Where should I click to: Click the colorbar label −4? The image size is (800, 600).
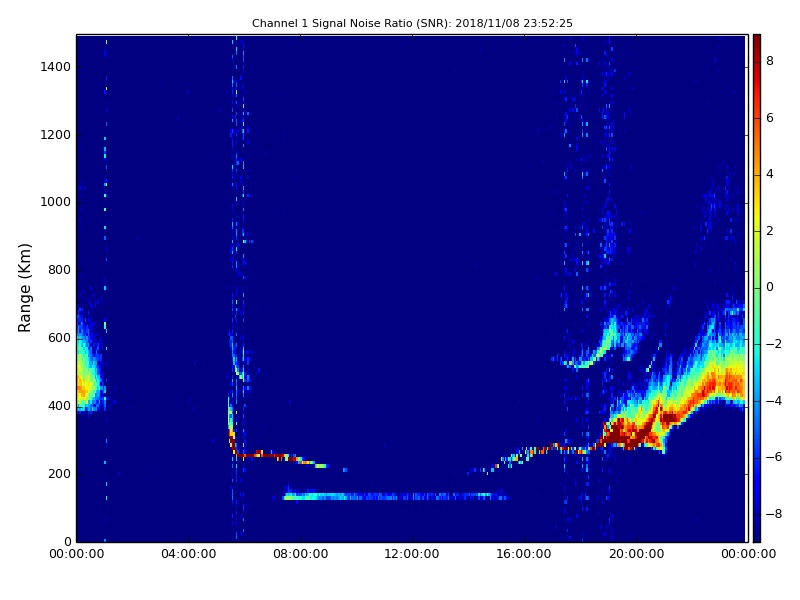[x=773, y=401]
